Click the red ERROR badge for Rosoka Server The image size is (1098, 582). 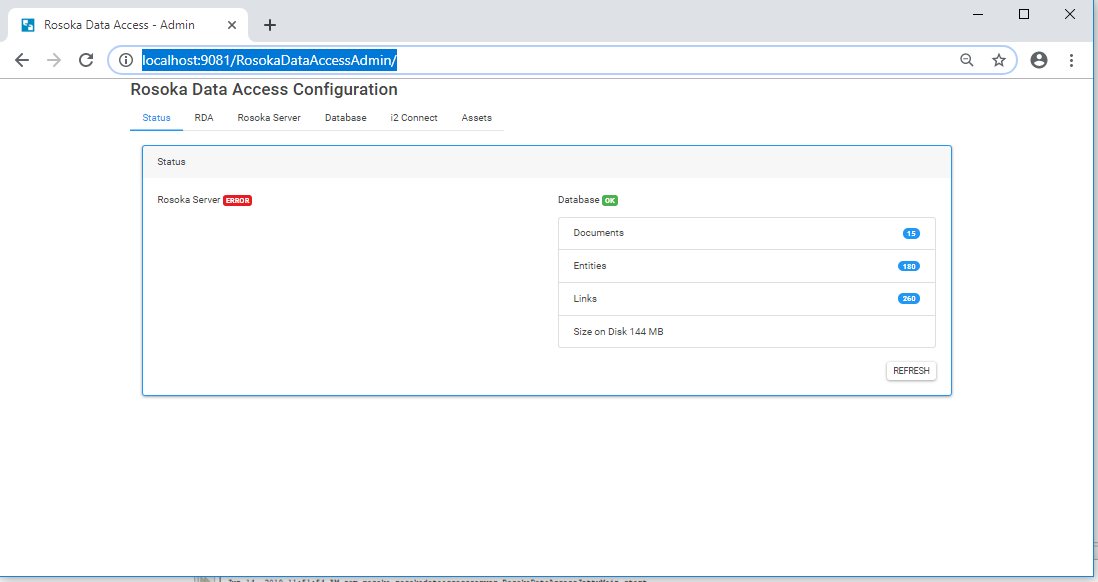237,200
